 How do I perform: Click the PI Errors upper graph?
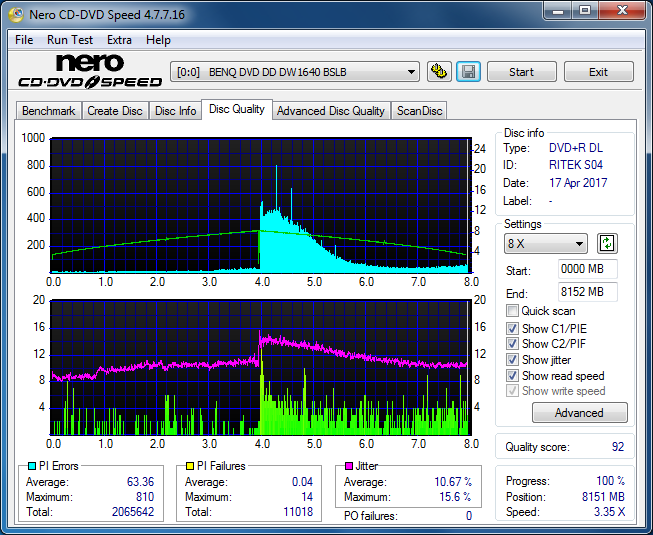point(261,205)
